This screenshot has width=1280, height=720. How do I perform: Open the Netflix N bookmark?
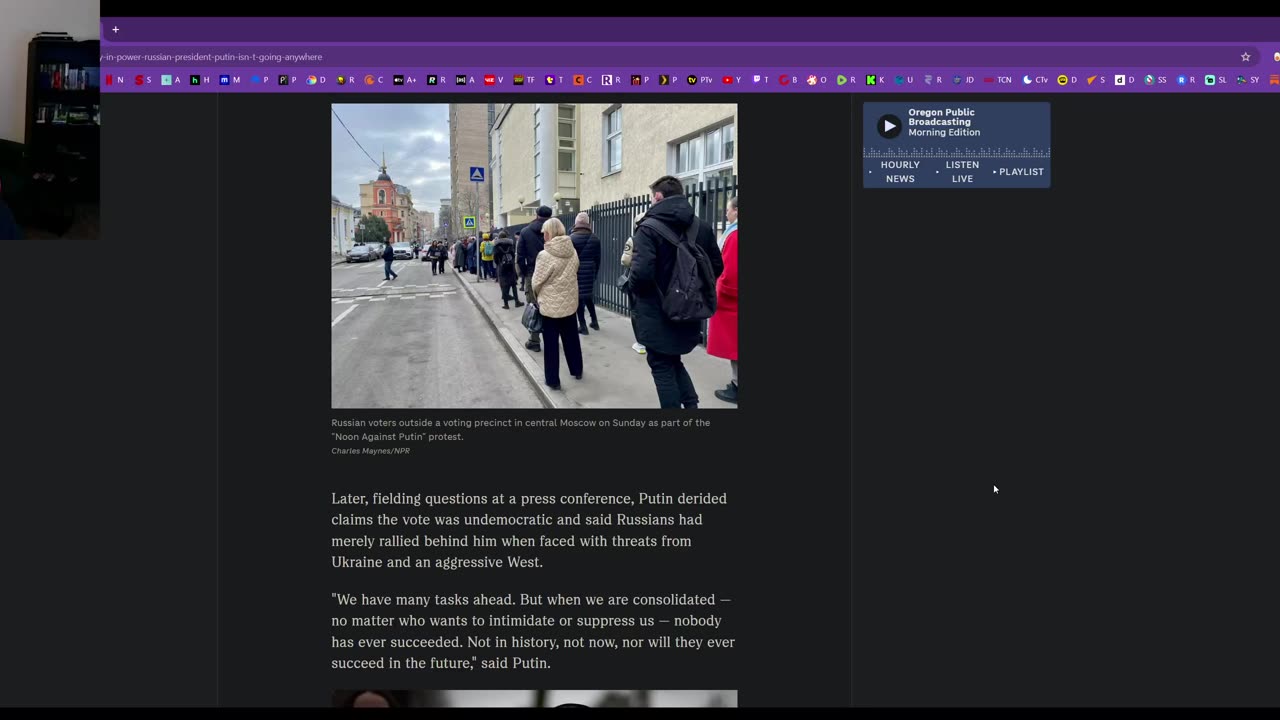coord(114,80)
